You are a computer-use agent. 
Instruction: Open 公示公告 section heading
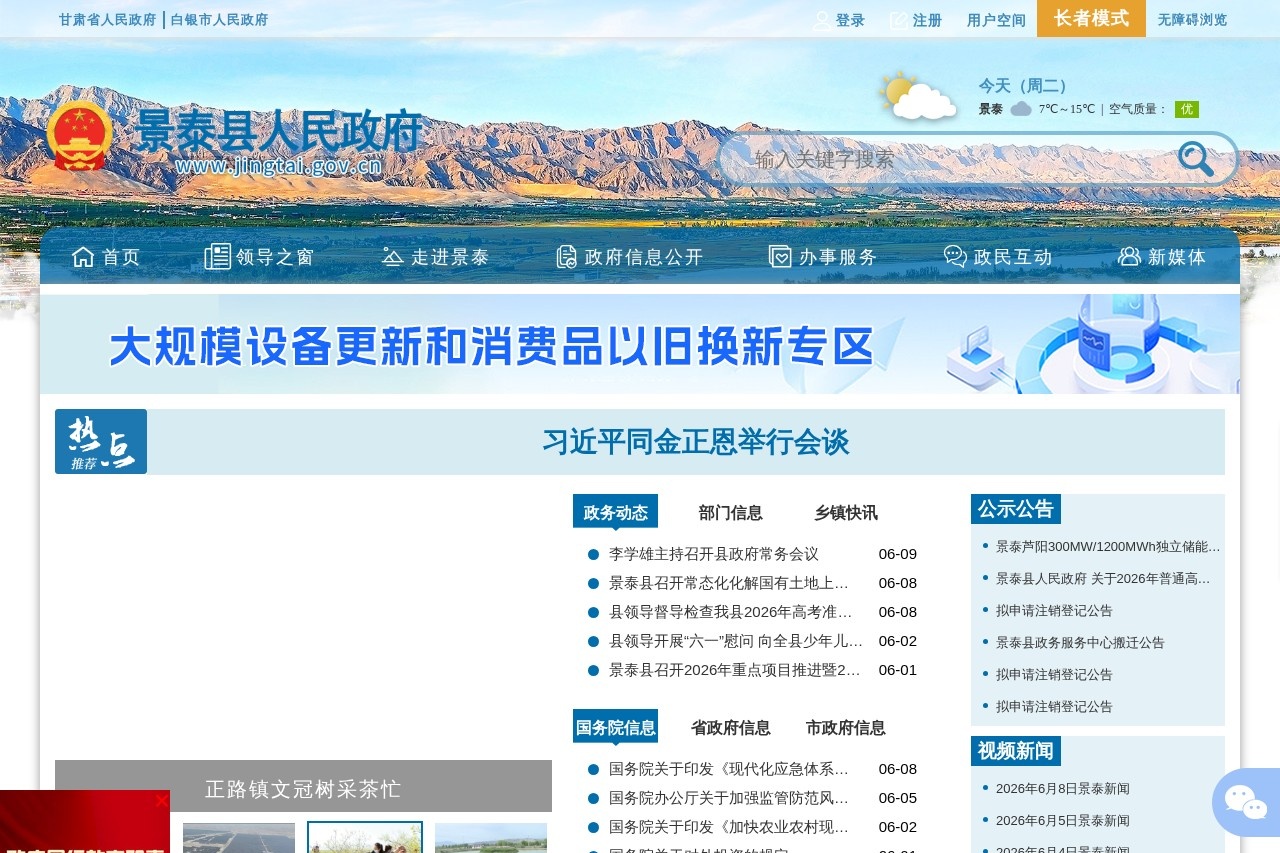1016,509
